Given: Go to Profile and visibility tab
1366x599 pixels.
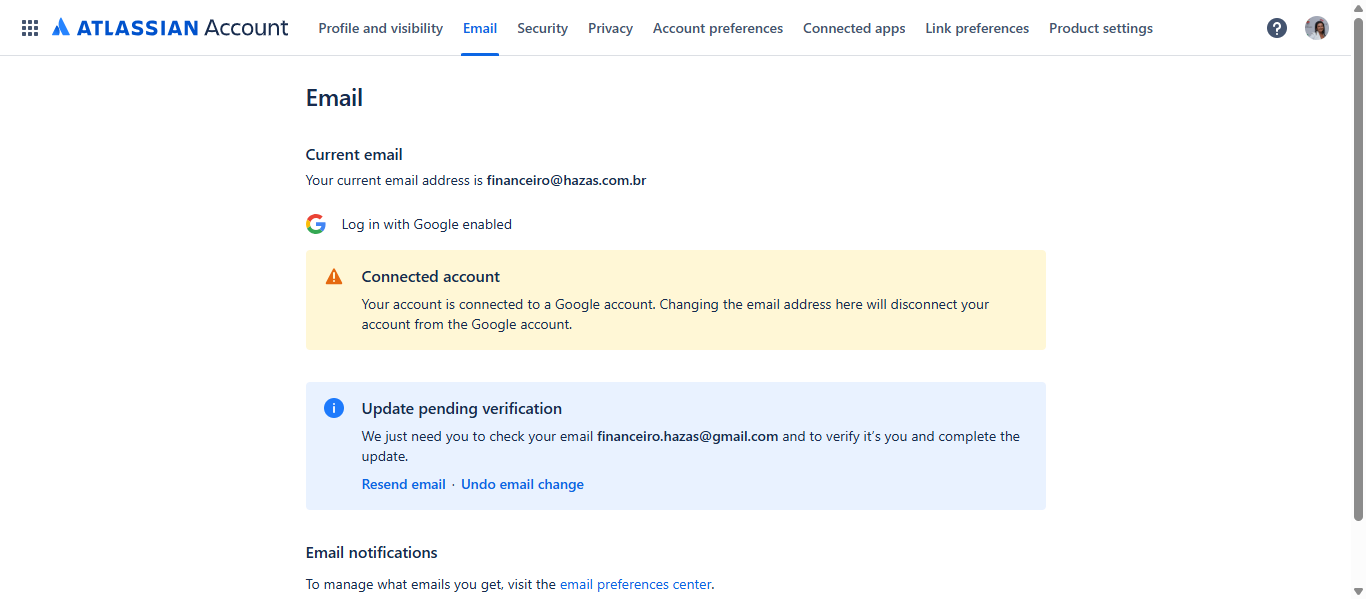Looking at the screenshot, I should pyautogui.click(x=381, y=28).
